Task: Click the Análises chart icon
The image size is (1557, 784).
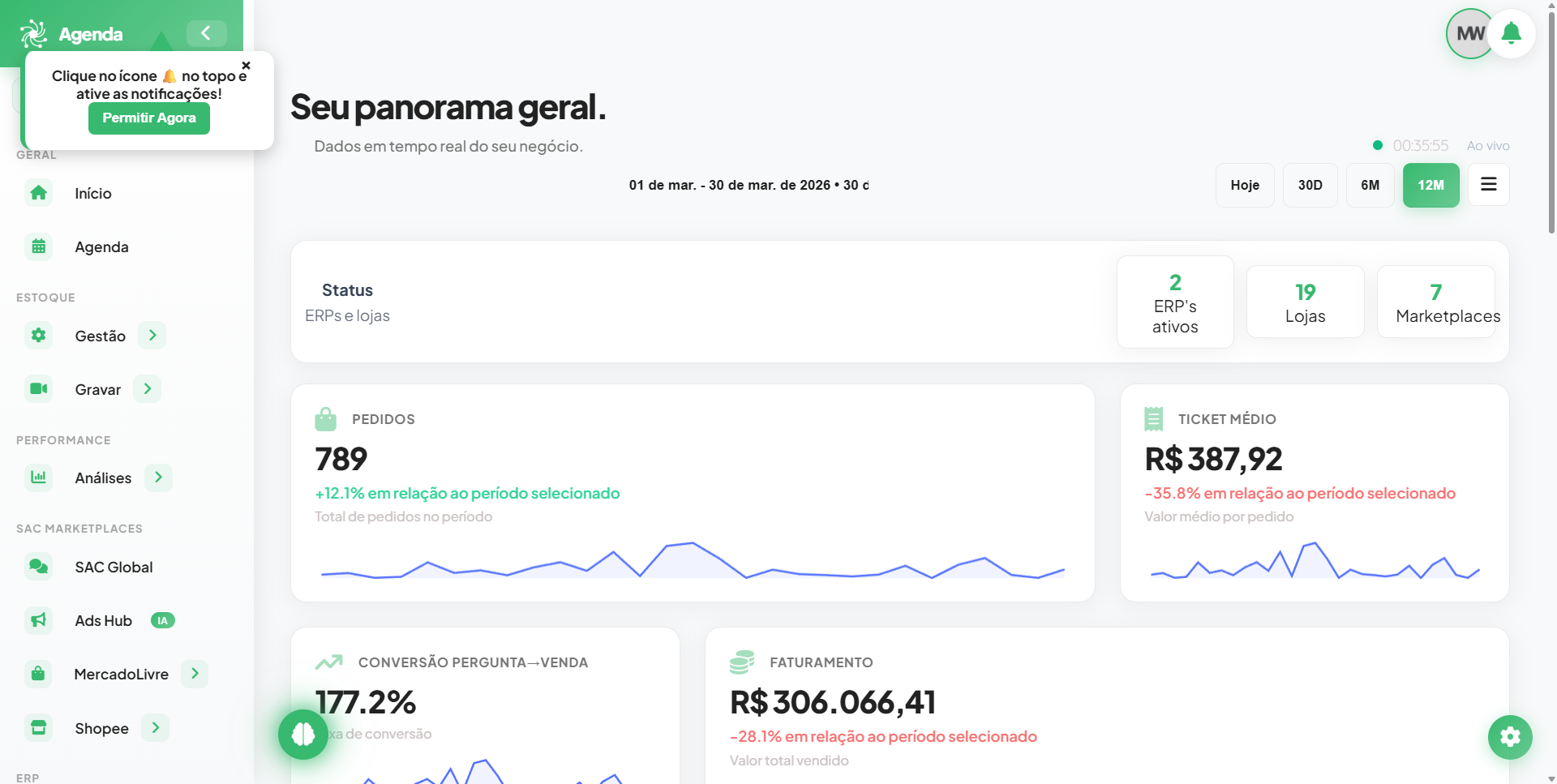Action: (38, 477)
